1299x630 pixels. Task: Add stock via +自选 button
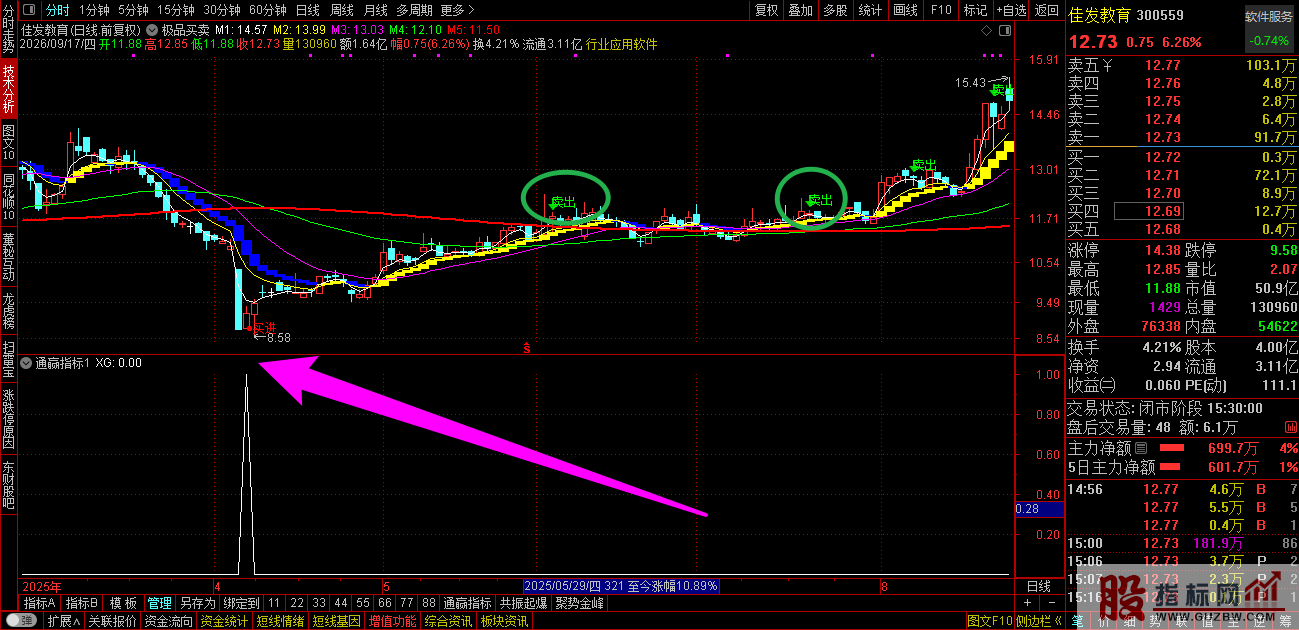1010,10
